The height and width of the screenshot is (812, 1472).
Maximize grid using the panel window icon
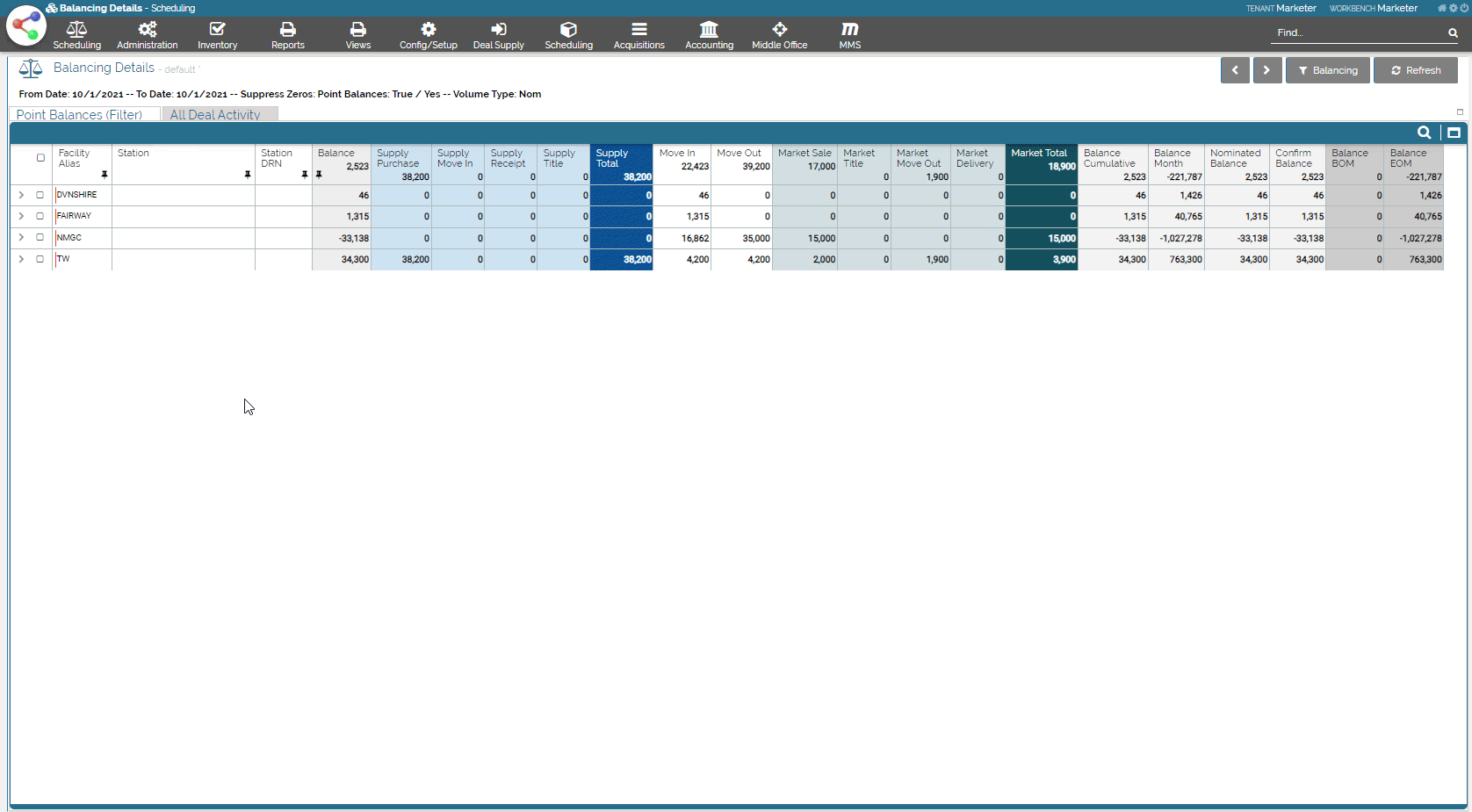pyautogui.click(x=1454, y=133)
